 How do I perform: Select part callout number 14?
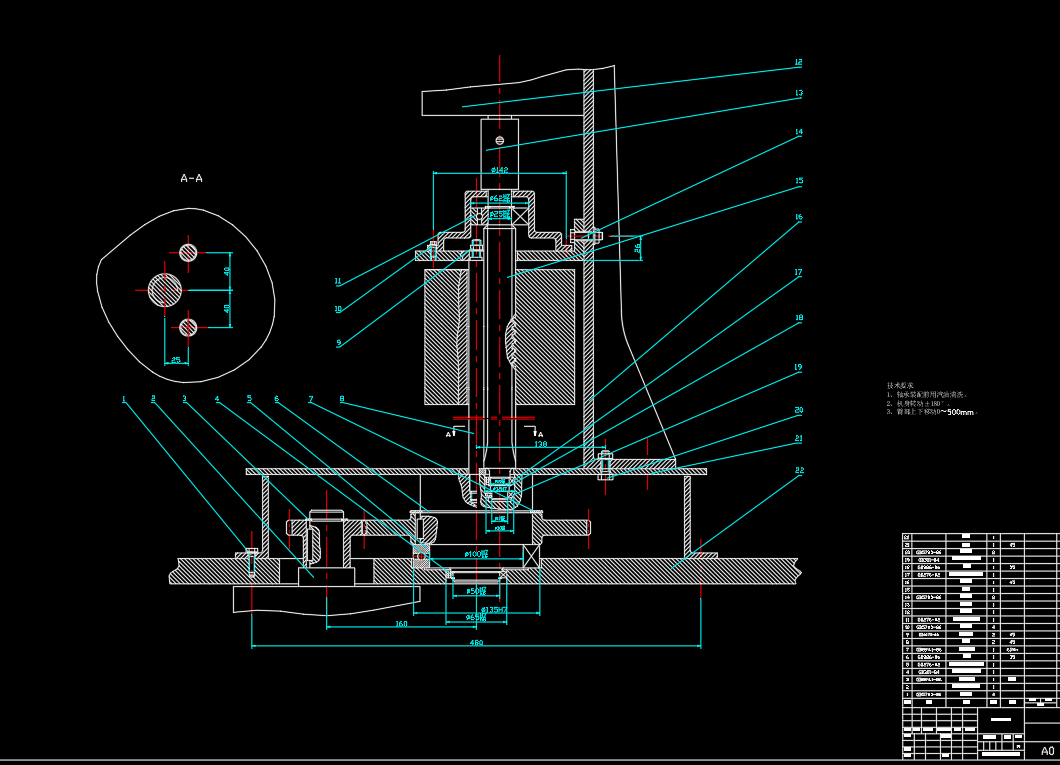point(798,132)
